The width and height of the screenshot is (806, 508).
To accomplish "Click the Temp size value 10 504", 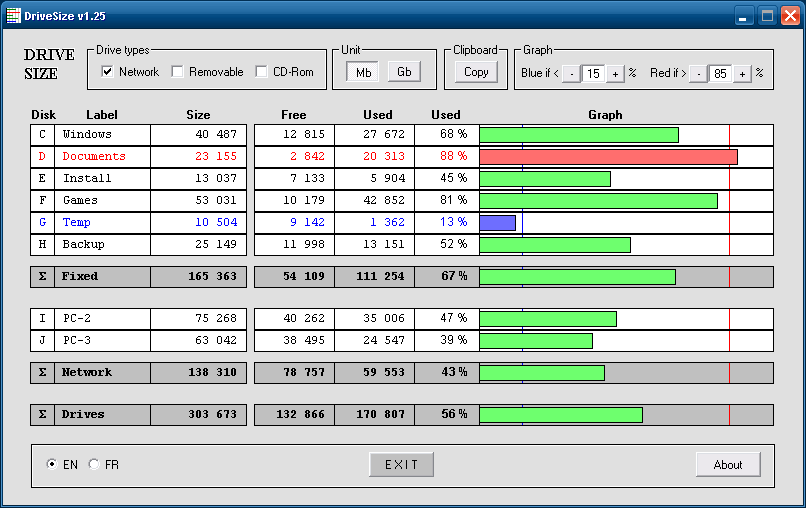I will (x=216, y=222).
